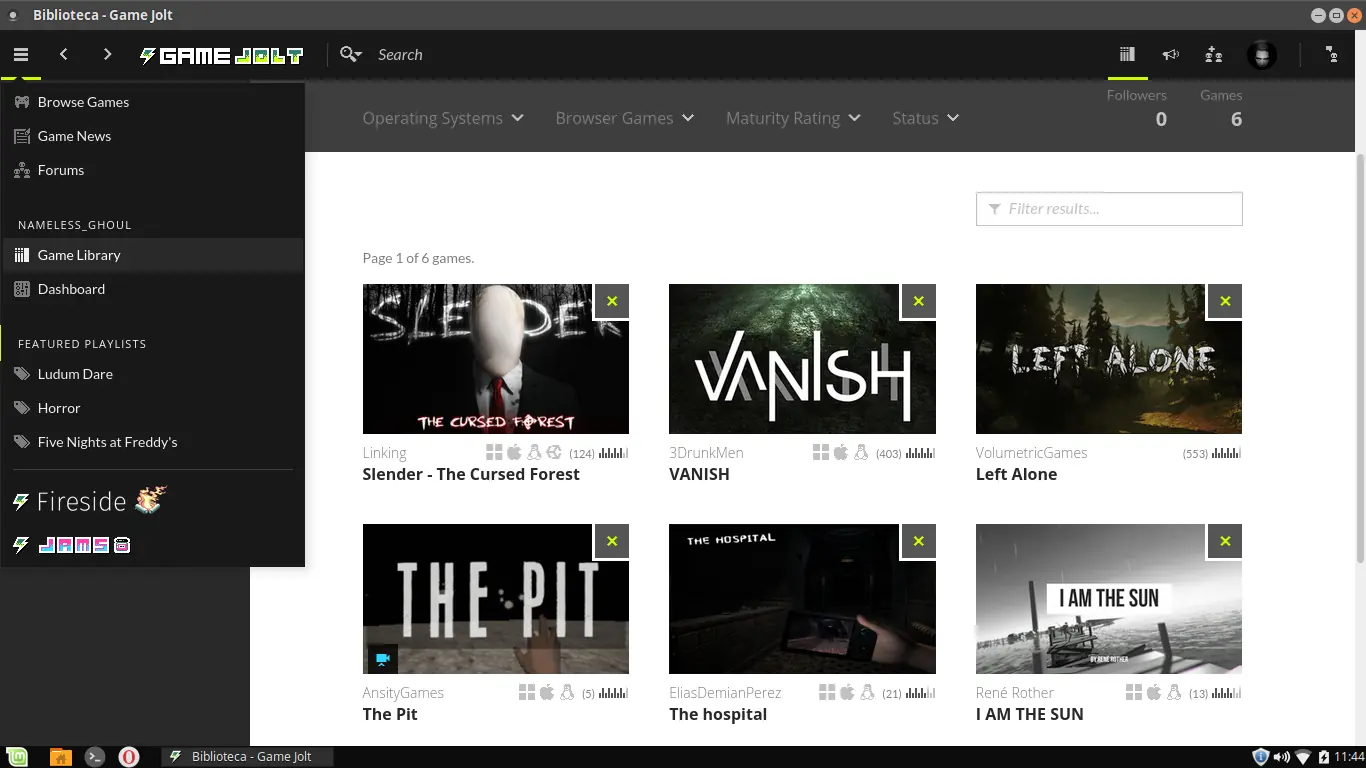
Task: Launch the terminal from taskbar
Action: tap(95, 757)
